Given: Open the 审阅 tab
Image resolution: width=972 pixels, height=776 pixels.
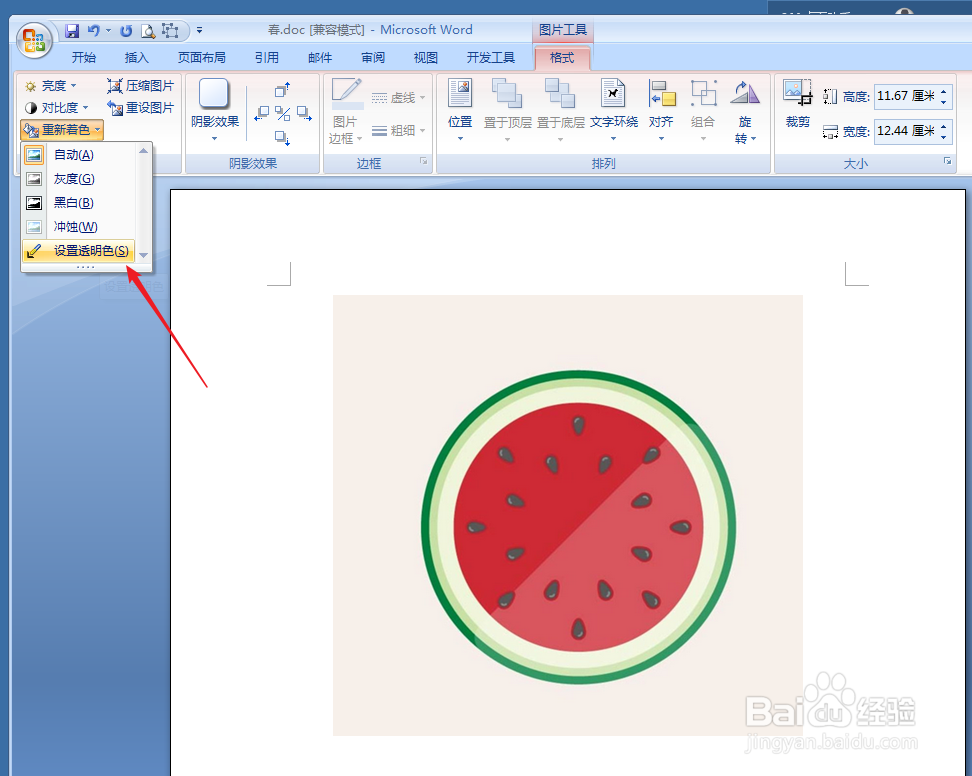Looking at the screenshot, I should tap(373, 58).
